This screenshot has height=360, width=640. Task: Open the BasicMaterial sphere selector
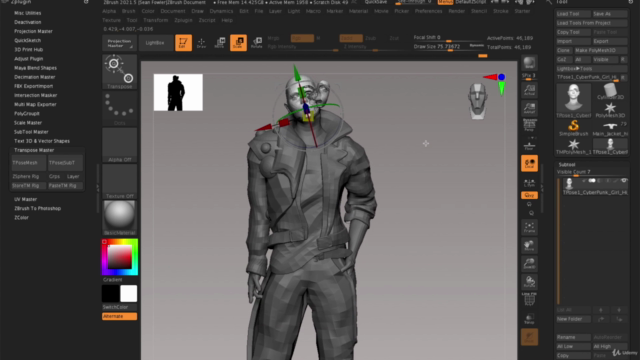point(119,218)
